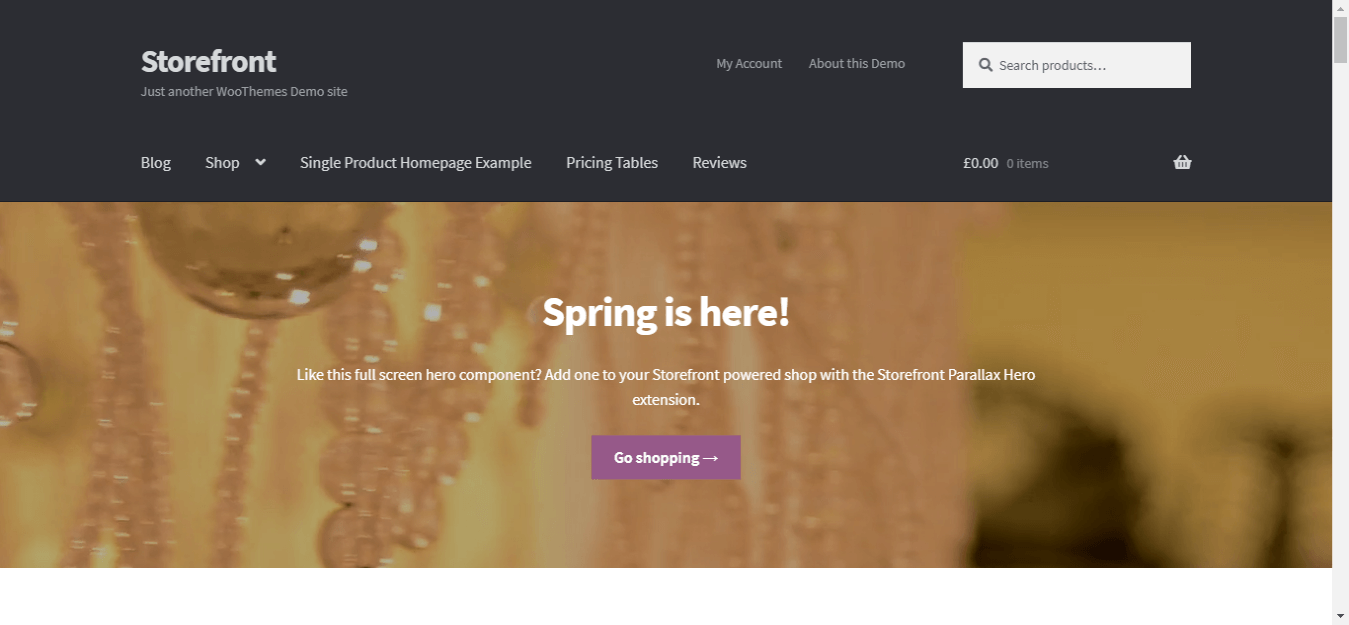
Task: Click the scrollbar down arrow
Action: click(x=1340, y=615)
